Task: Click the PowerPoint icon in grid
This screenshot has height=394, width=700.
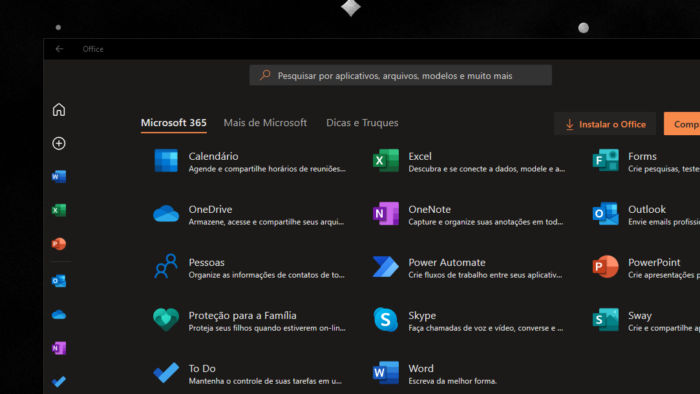Action: coord(605,266)
